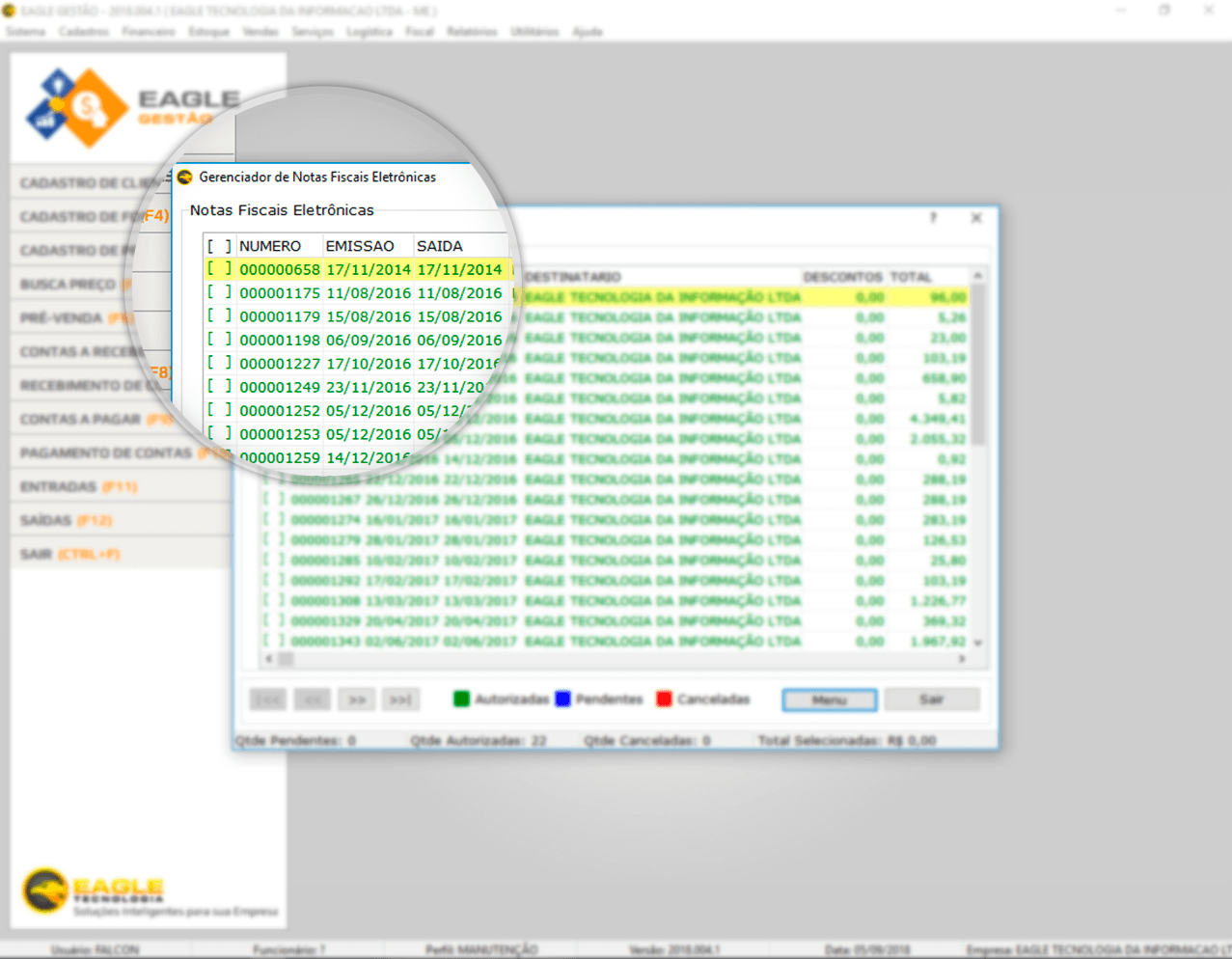Click 'Usuário: FALCON' in bottom status bar

[x=95, y=950]
